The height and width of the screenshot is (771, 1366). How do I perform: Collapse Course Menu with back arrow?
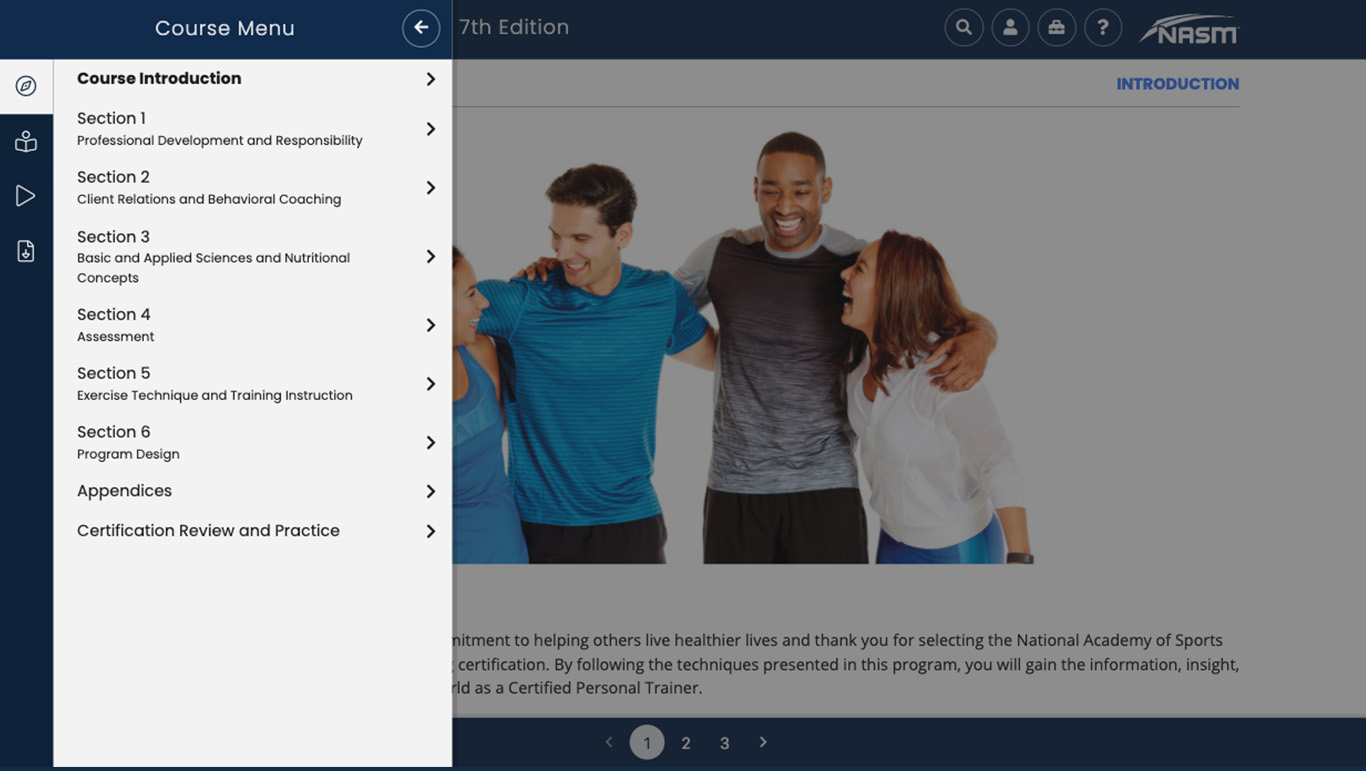pyautogui.click(x=421, y=28)
